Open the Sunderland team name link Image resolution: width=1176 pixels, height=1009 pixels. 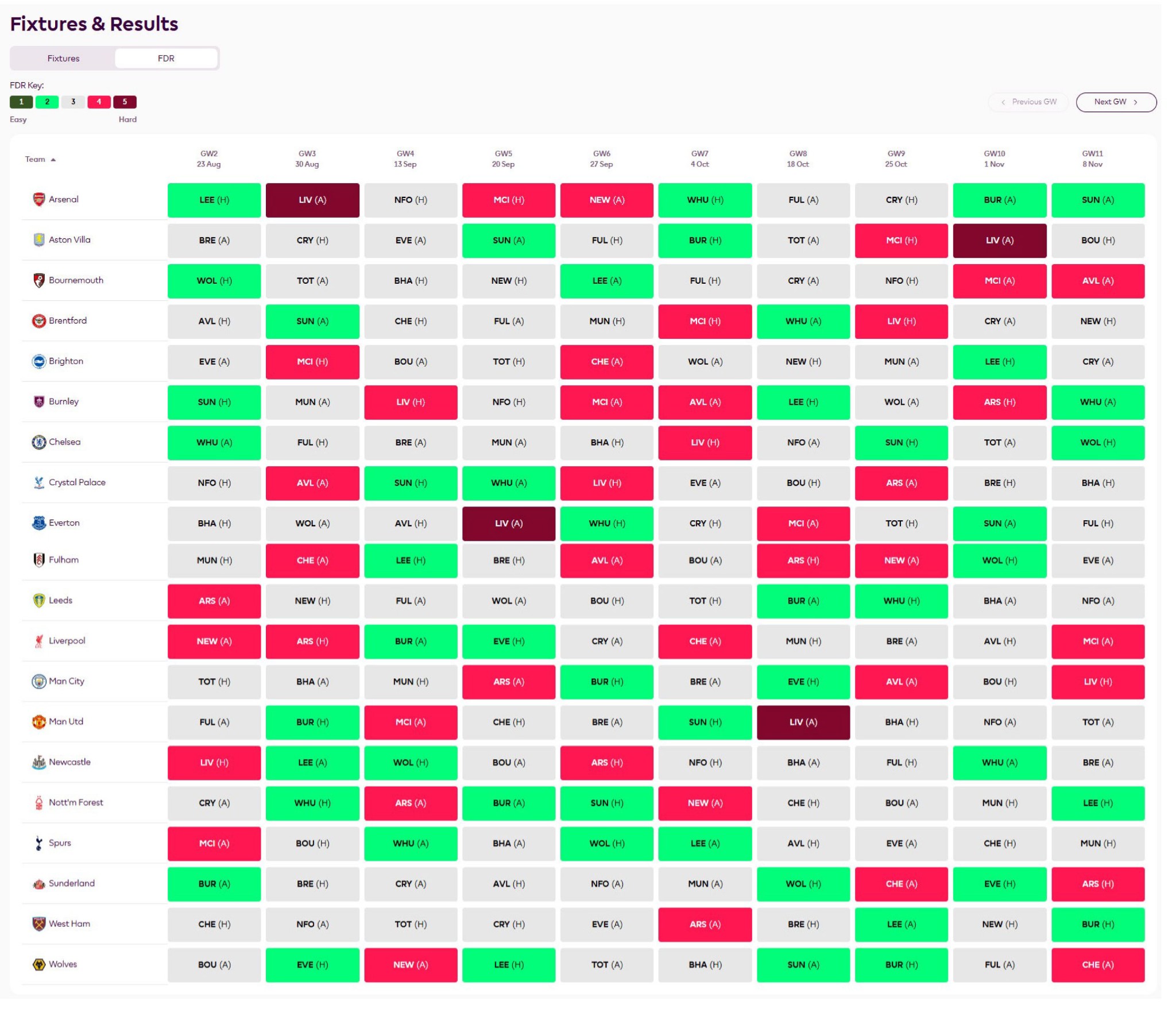[x=72, y=883]
